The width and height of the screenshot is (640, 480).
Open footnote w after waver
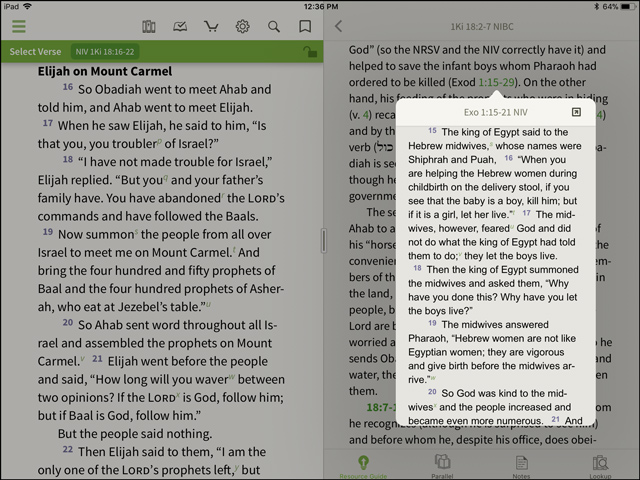232,376
